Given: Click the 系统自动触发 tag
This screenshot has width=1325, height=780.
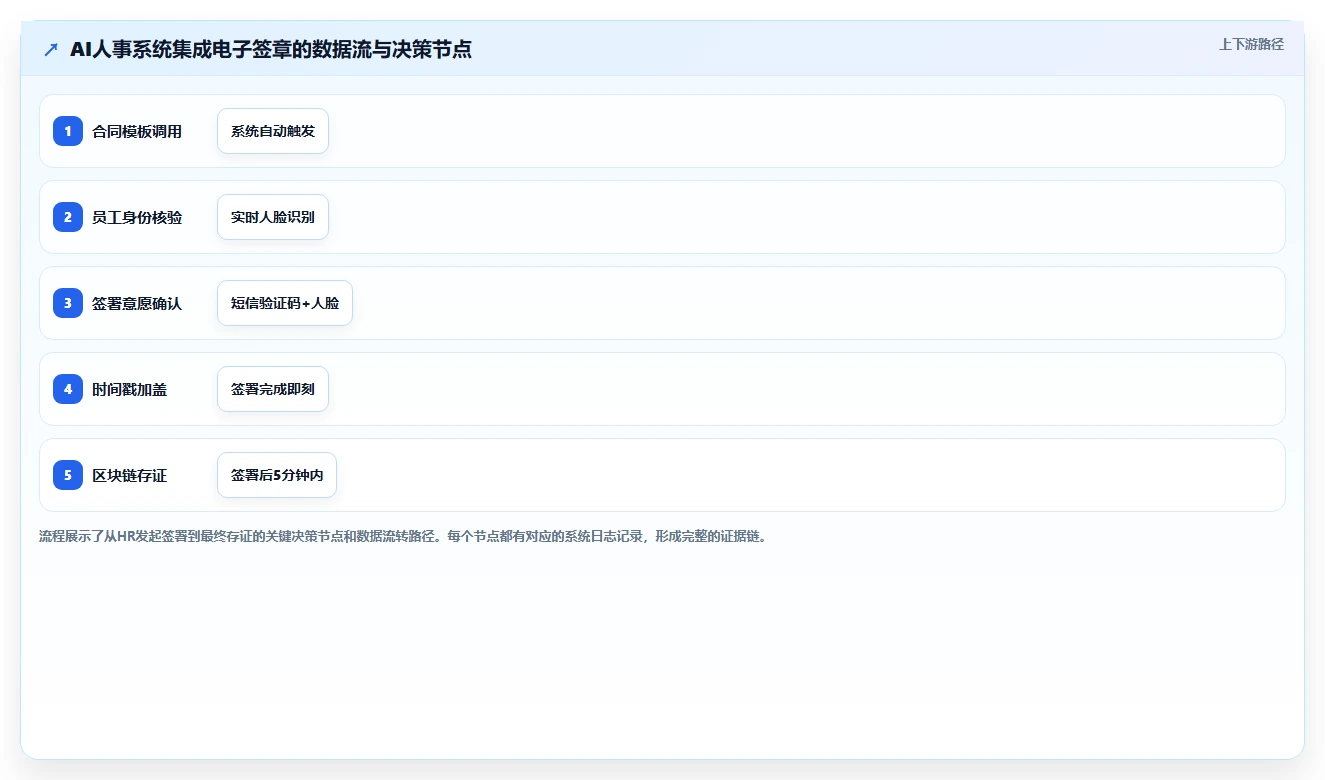Looking at the screenshot, I should click(x=273, y=131).
